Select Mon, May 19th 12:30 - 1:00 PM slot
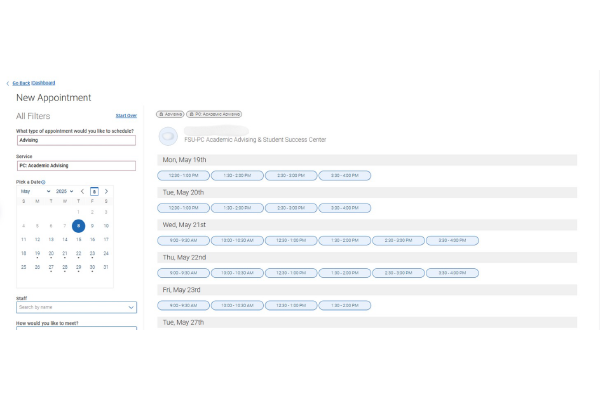This screenshot has width=600, height=400. (183, 175)
